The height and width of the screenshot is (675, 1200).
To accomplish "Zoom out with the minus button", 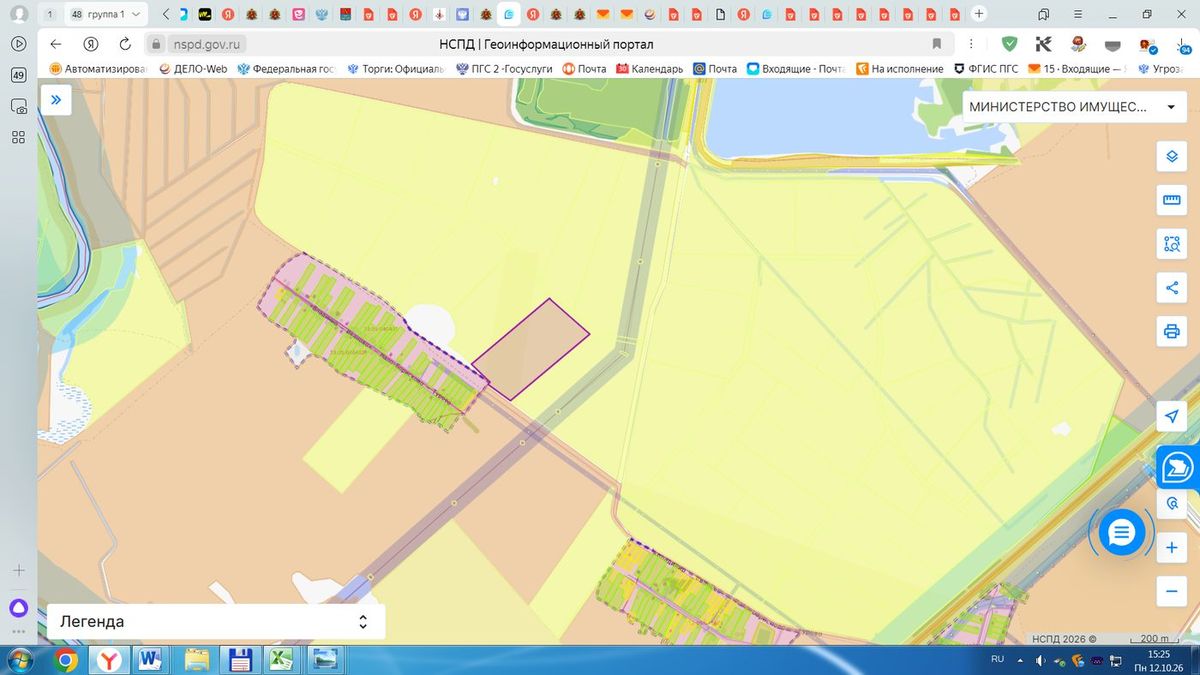I will pos(1171,591).
